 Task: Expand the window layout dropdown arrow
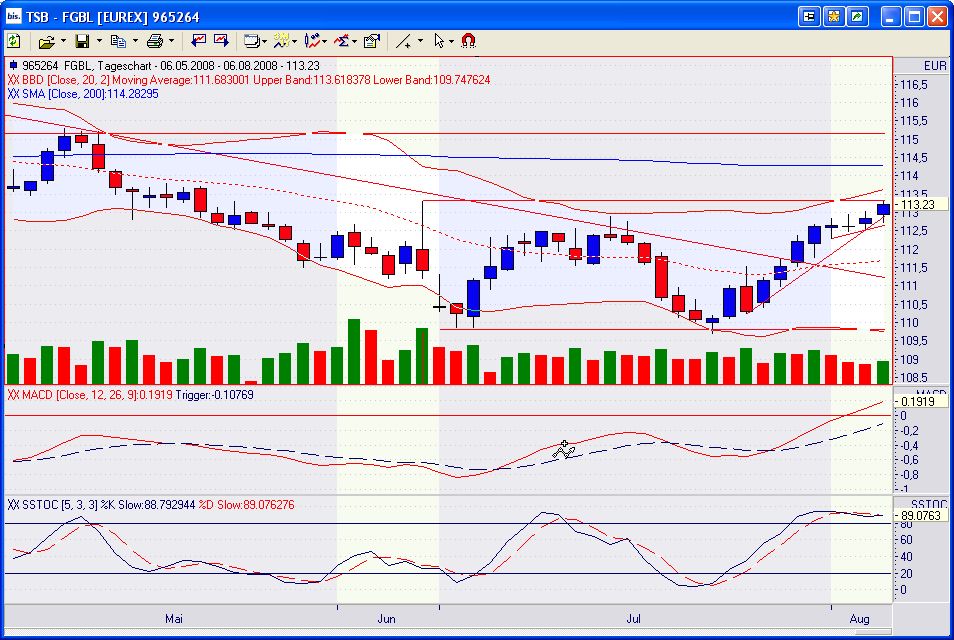coord(264,41)
